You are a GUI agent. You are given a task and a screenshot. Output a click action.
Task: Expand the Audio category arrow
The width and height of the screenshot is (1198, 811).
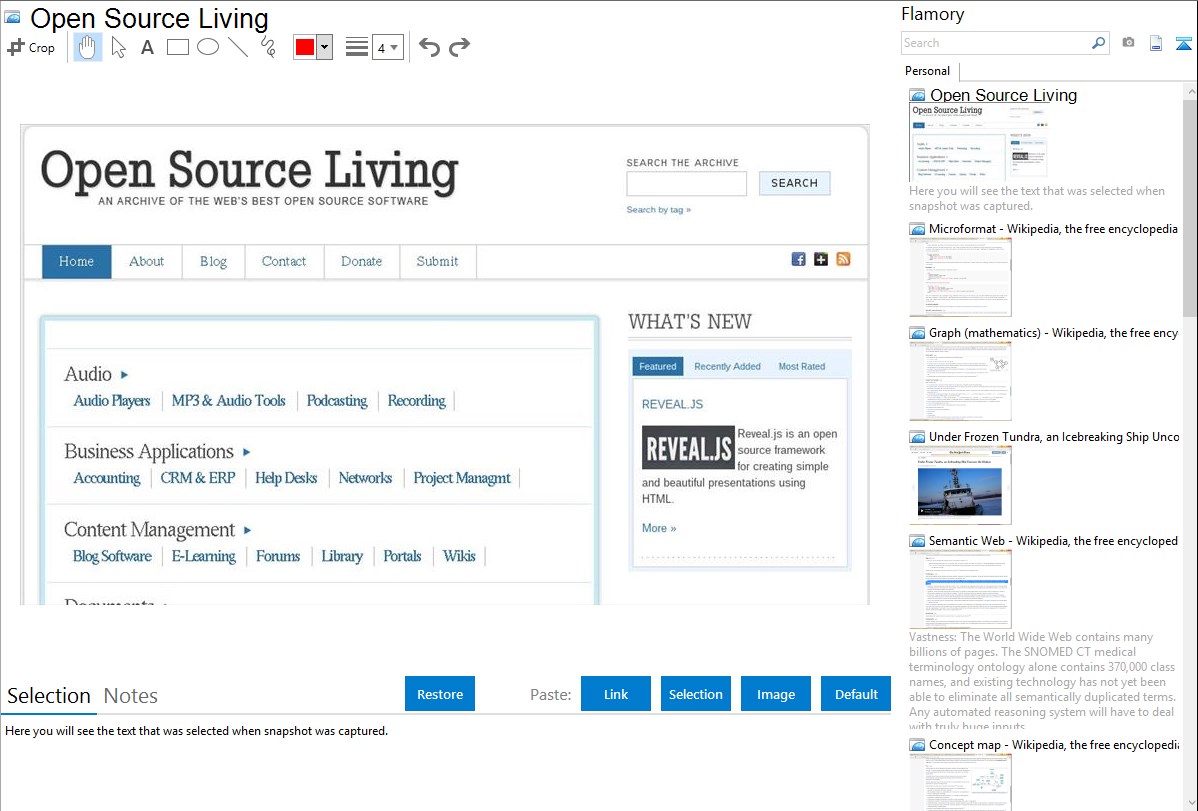coord(125,375)
